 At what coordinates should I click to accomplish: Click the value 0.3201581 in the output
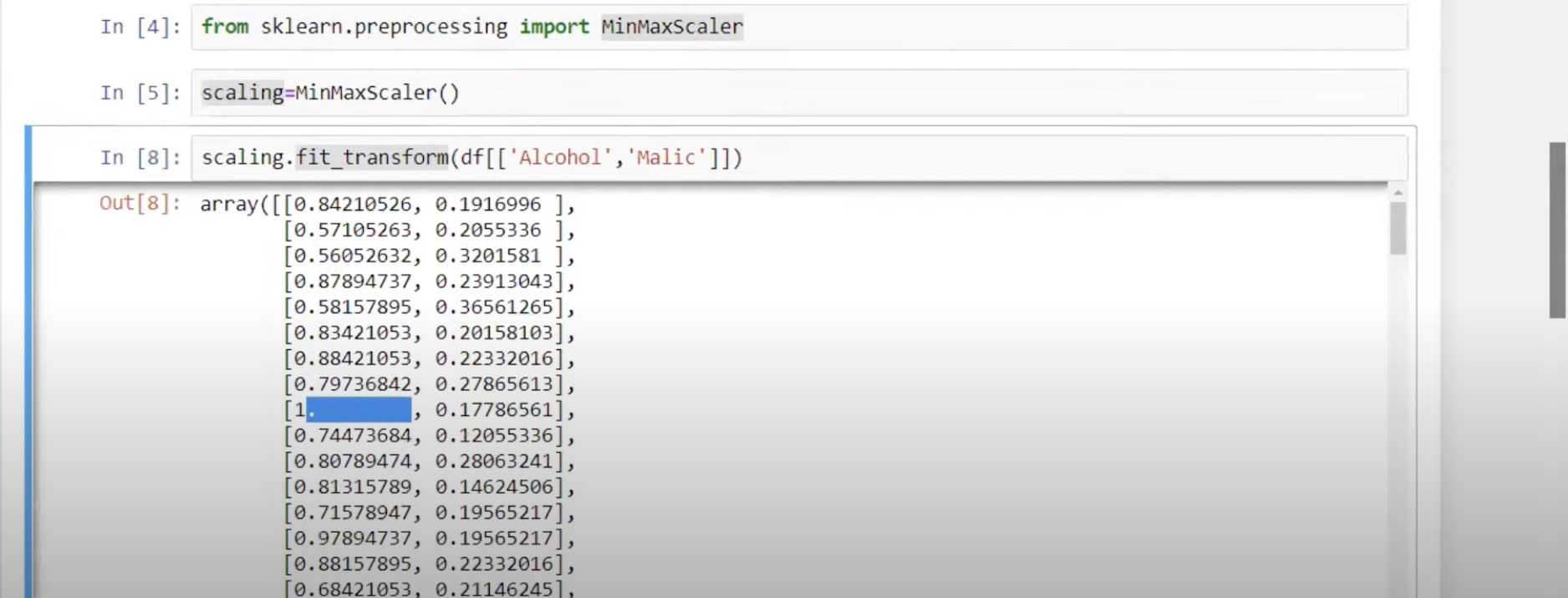pyautogui.click(x=488, y=256)
